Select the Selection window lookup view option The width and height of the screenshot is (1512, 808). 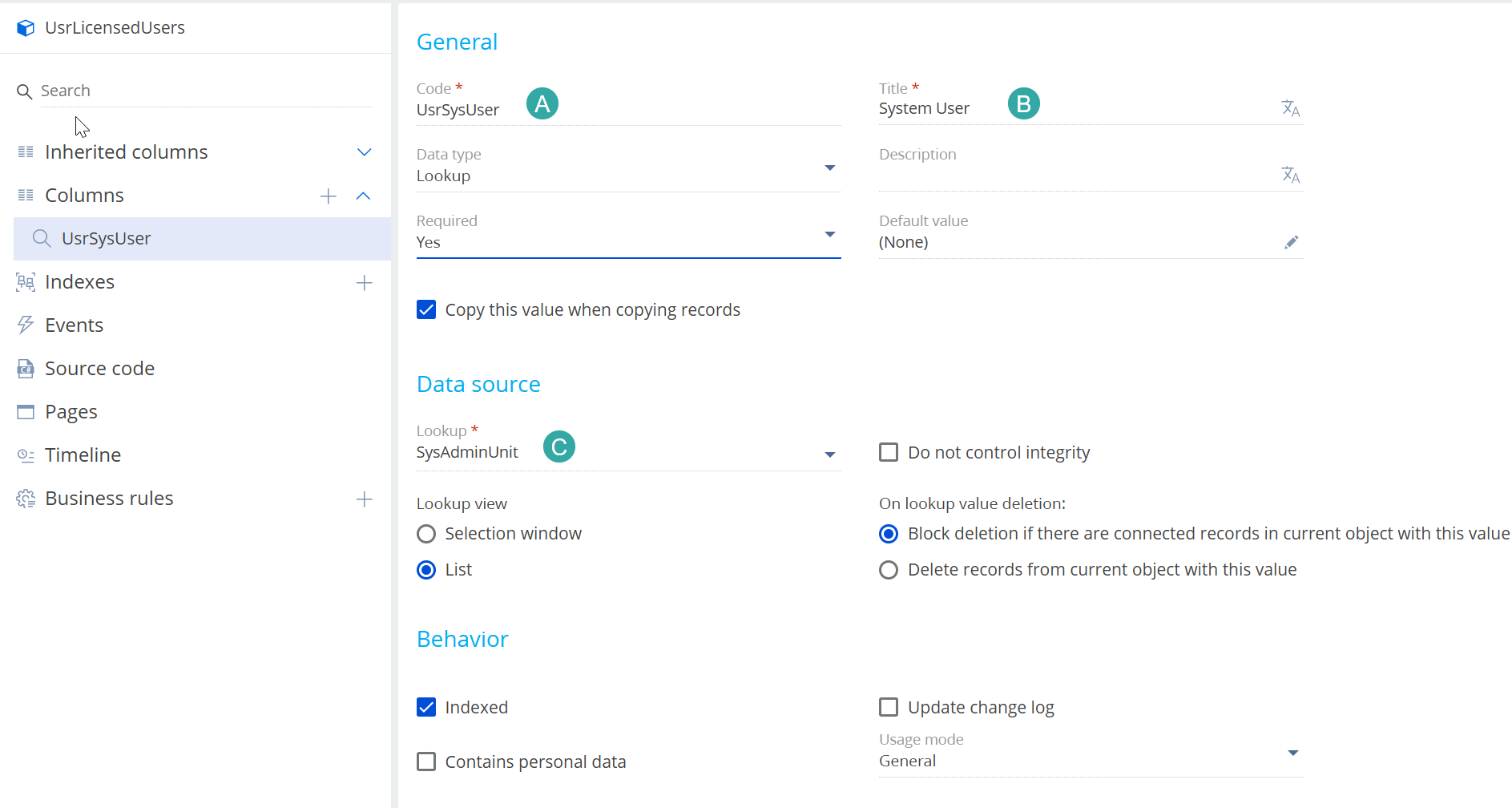pos(426,534)
